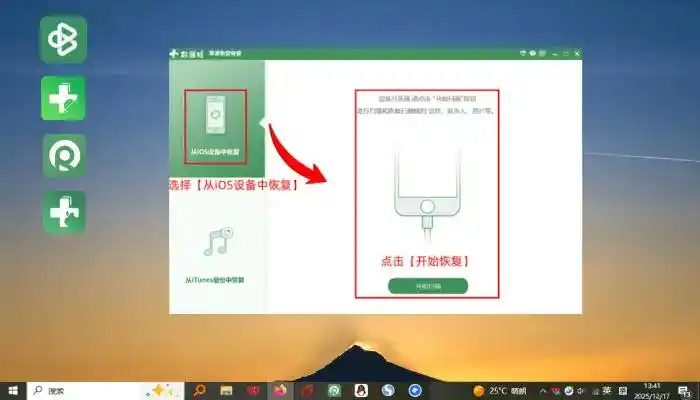Open Firefox from the taskbar
Screen dimensions: 700x400
(x=280, y=391)
